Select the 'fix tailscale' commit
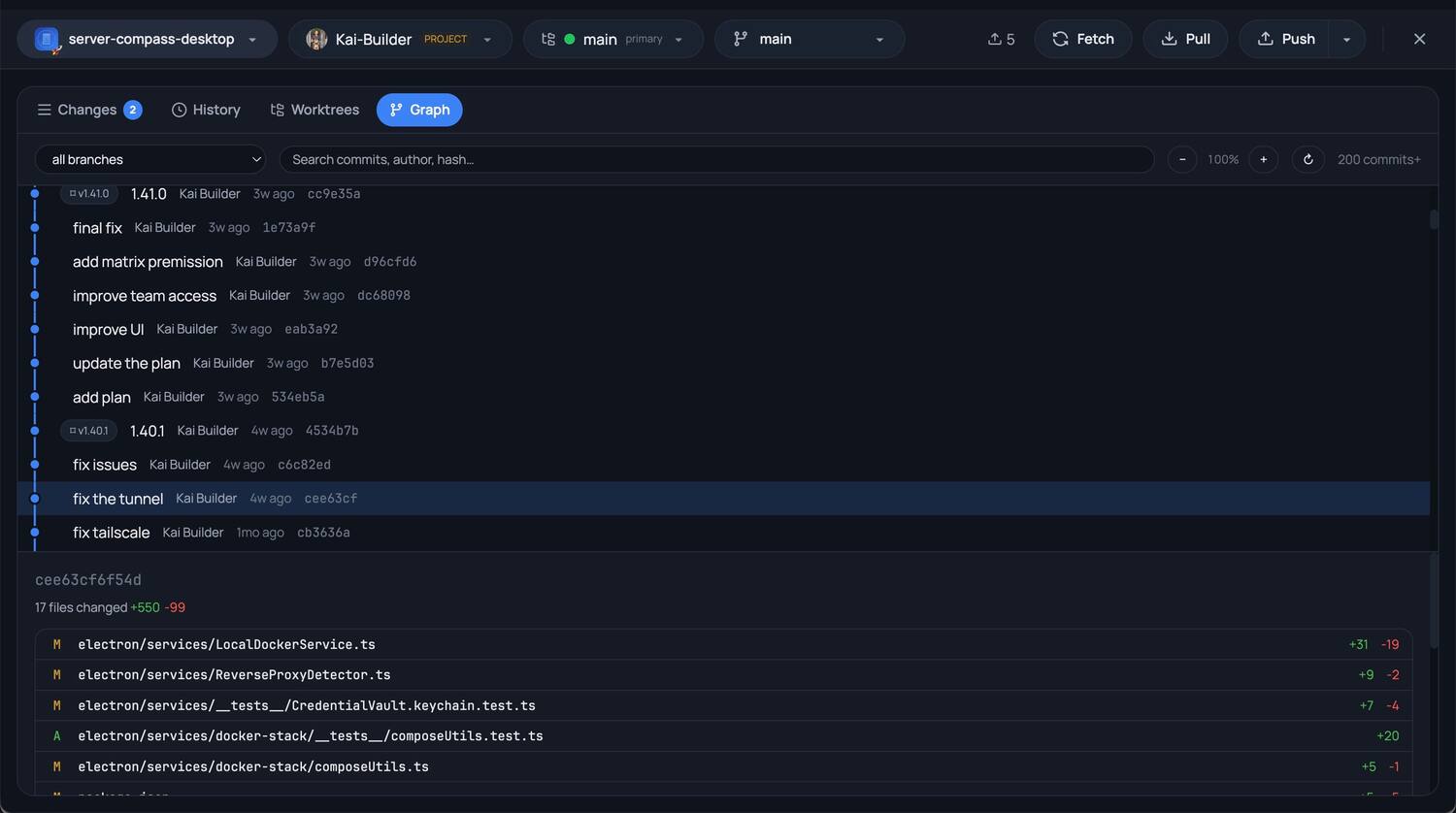 point(723,533)
